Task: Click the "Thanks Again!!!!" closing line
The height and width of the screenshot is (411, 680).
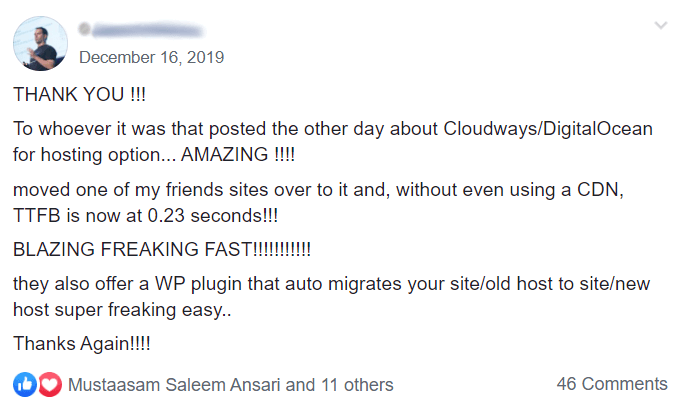Action: tap(82, 343)
